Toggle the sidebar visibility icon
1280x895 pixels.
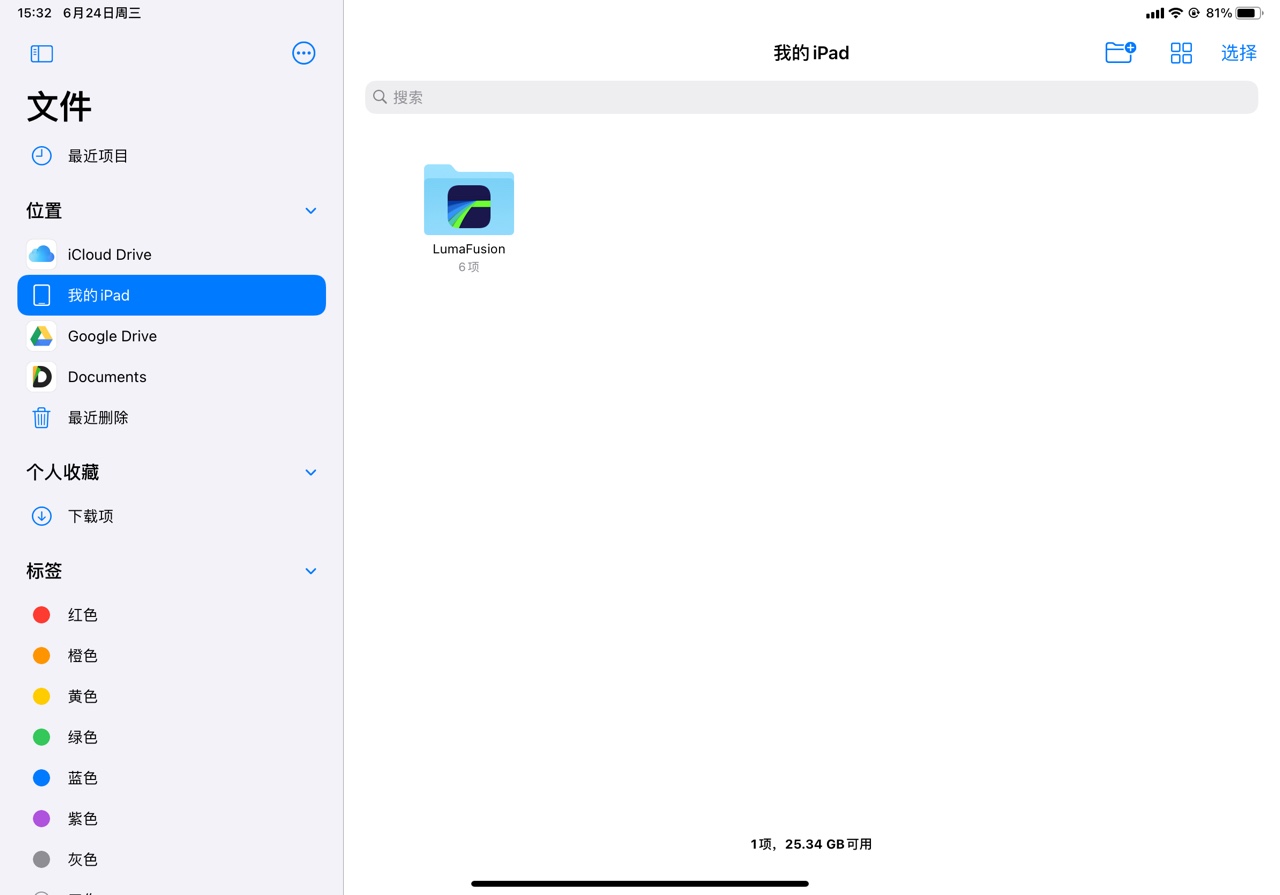(41, 53)
